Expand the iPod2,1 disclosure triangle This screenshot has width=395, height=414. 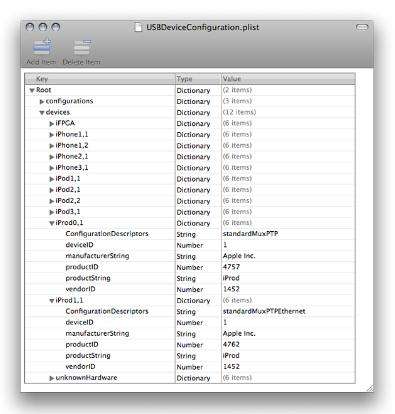[x=52, y=190]
